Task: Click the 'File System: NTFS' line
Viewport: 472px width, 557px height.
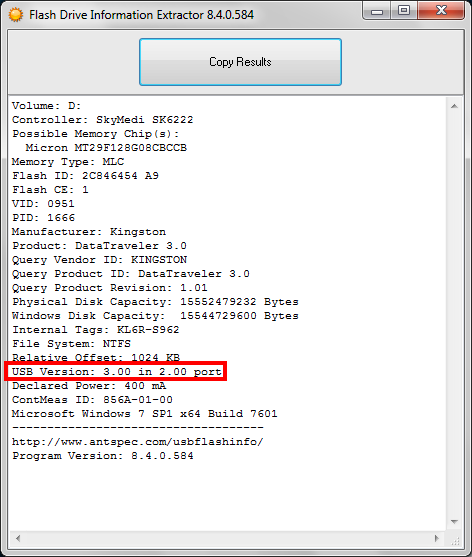Action: point(71,344)
